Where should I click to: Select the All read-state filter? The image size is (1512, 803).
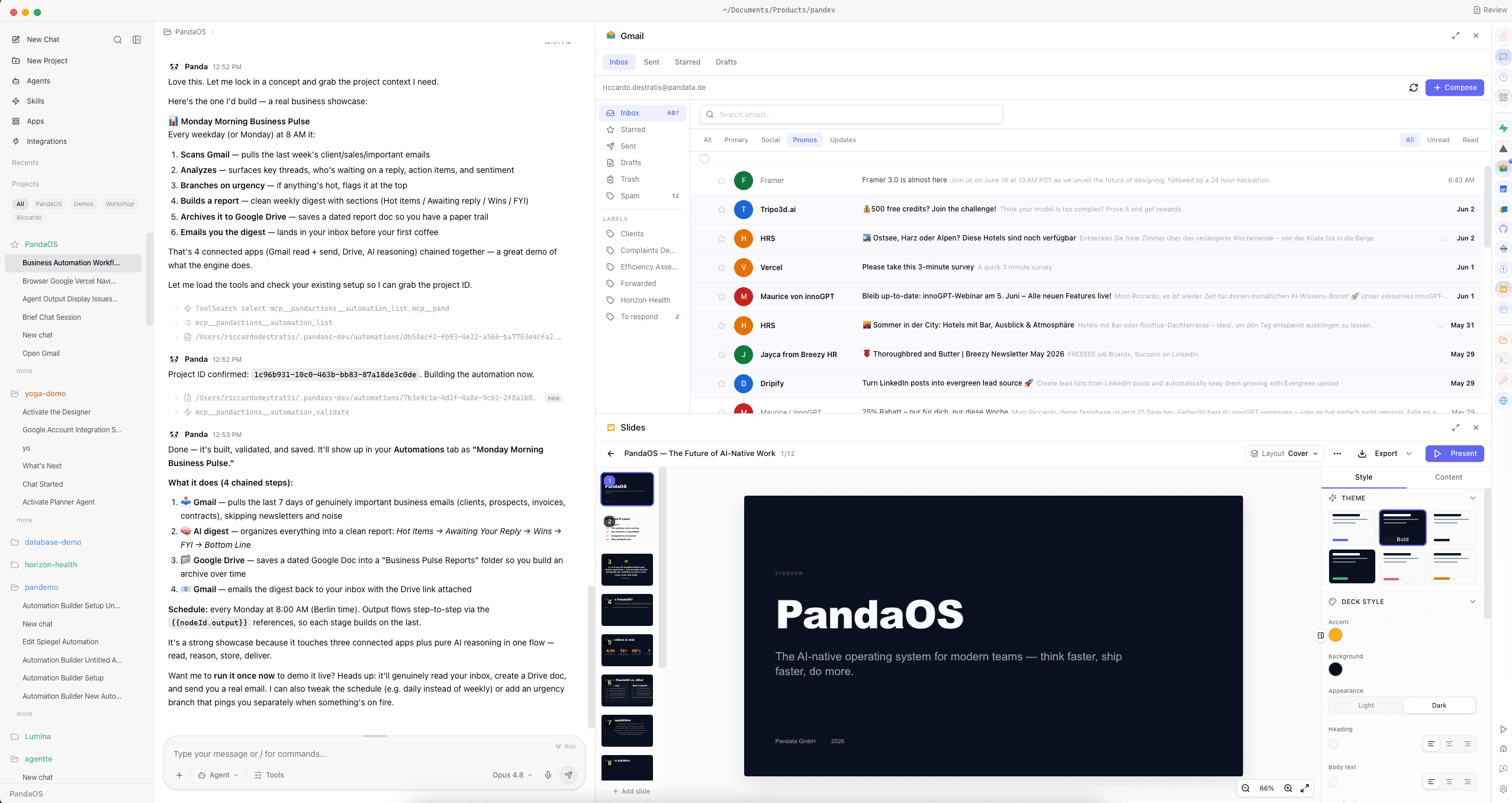1410,140
